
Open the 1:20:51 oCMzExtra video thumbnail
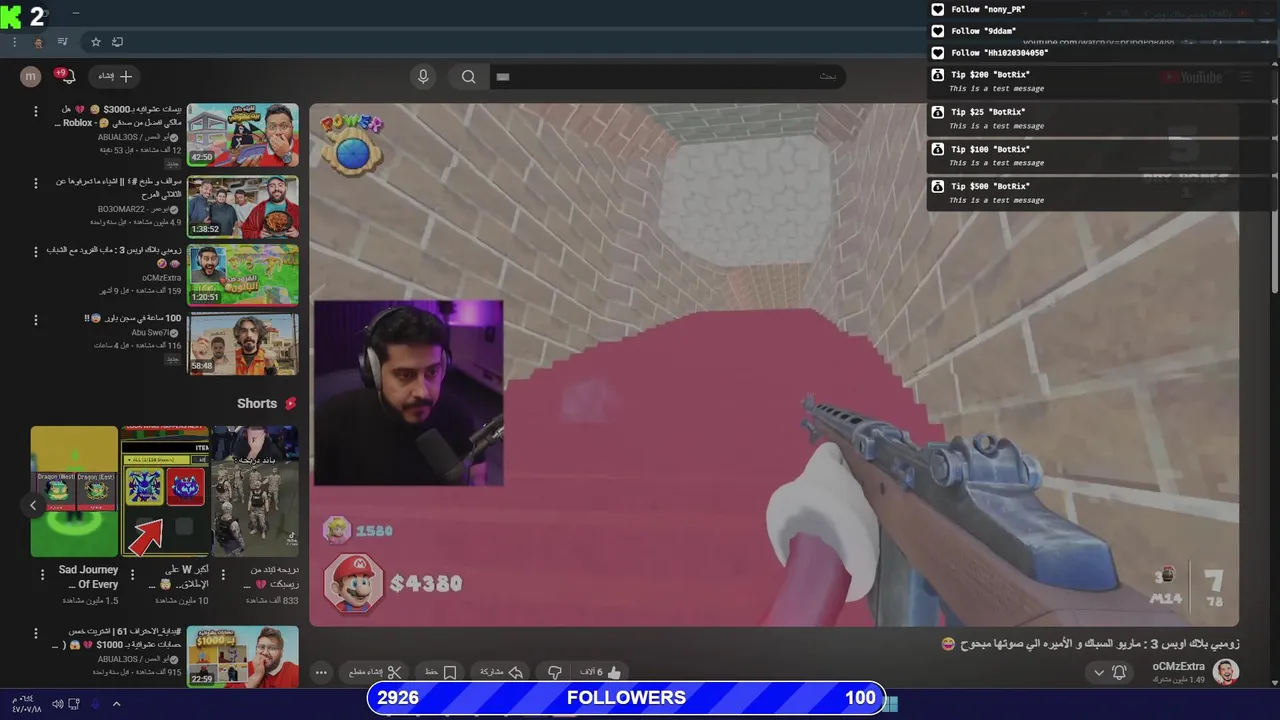pos(243,275)
